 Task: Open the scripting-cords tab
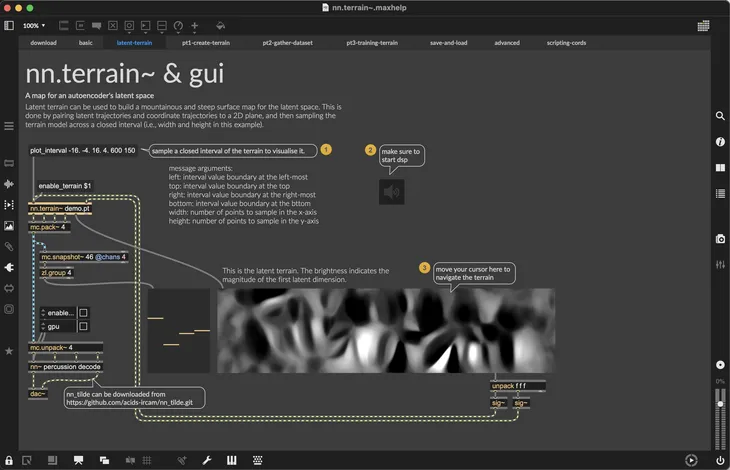(566, 43)
